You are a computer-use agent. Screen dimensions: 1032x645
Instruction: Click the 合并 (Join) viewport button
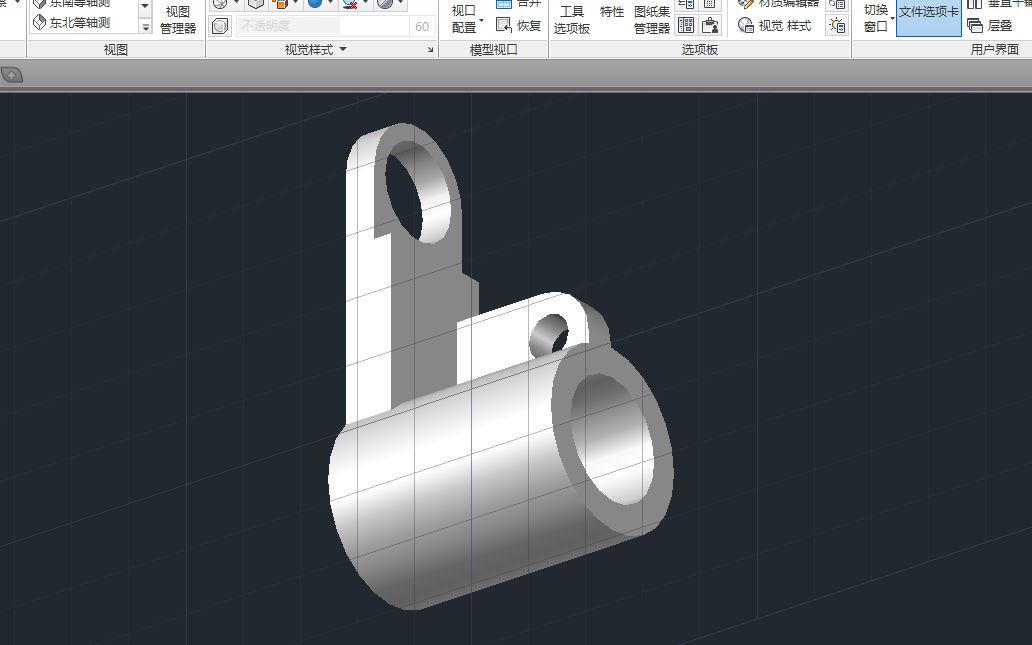point(527,5)
